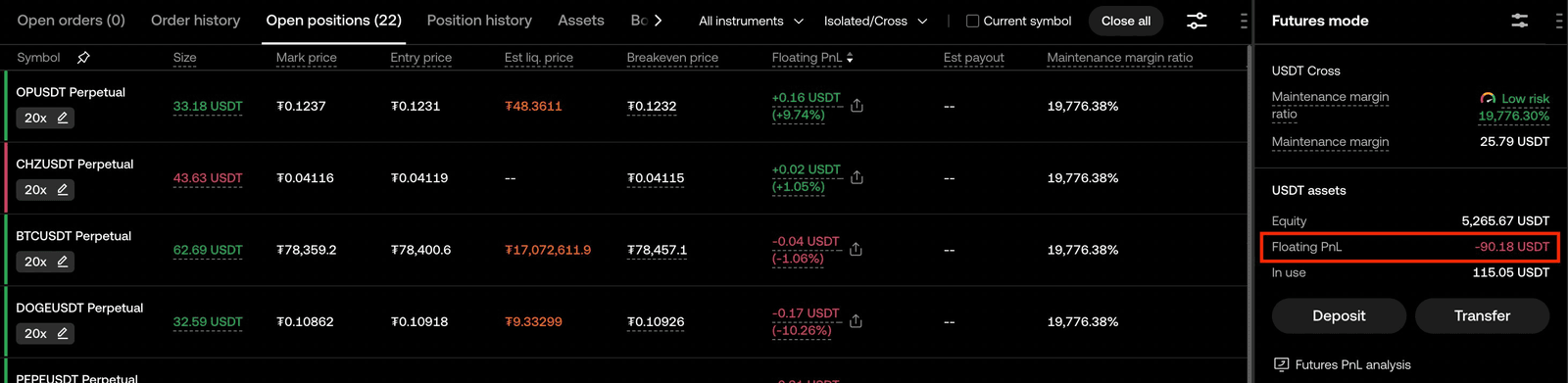Click OPUSDT size 33.18 USDT
Viewport: 1568px width, 383px height.
click(208, 106)
